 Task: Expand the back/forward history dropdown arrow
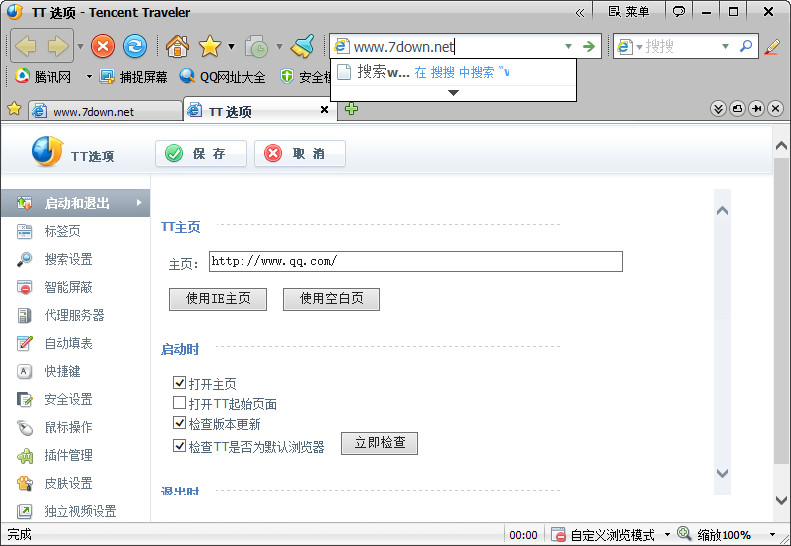point(80,46)
